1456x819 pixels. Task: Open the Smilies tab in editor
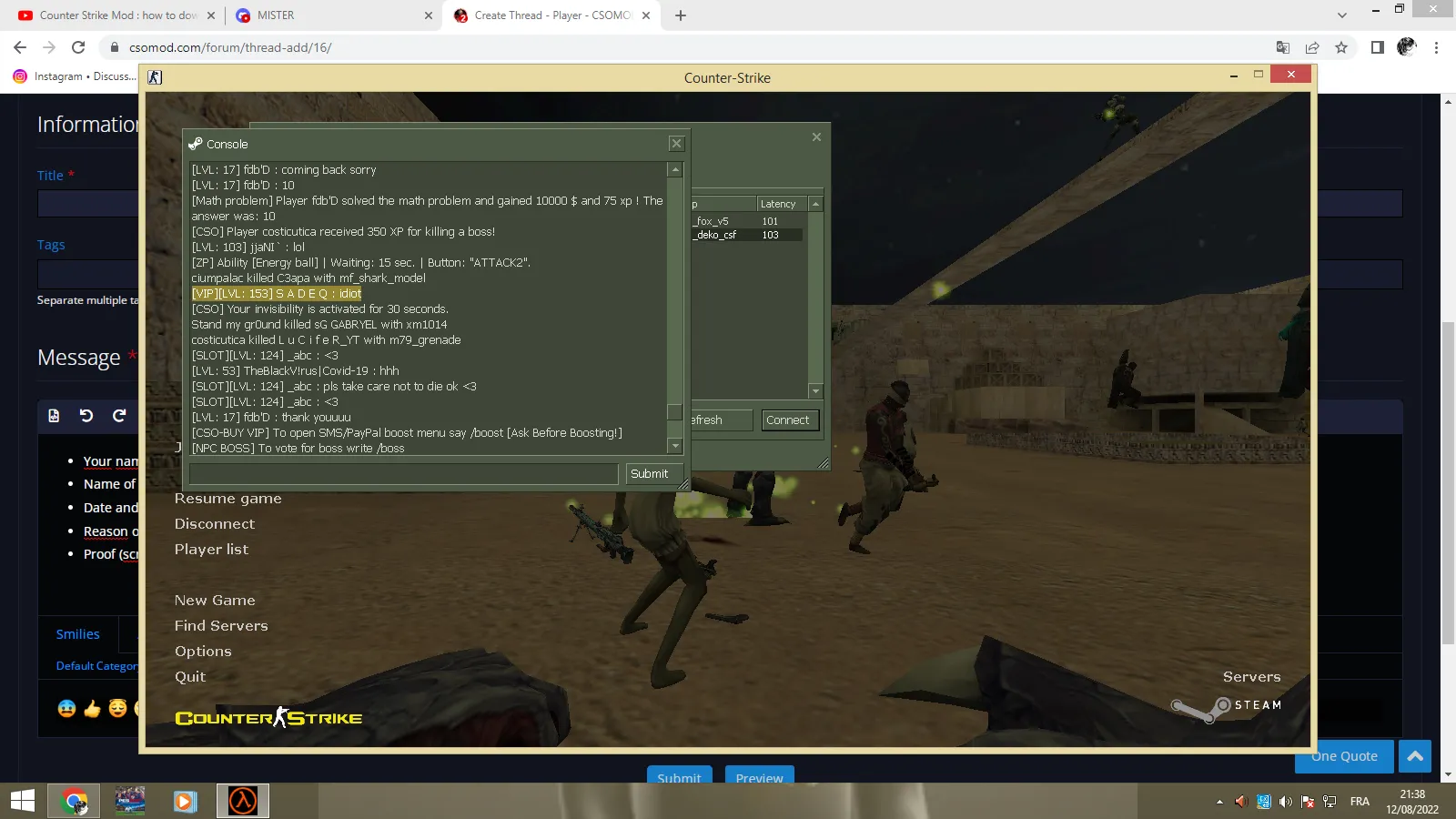(x=78, y=634)
